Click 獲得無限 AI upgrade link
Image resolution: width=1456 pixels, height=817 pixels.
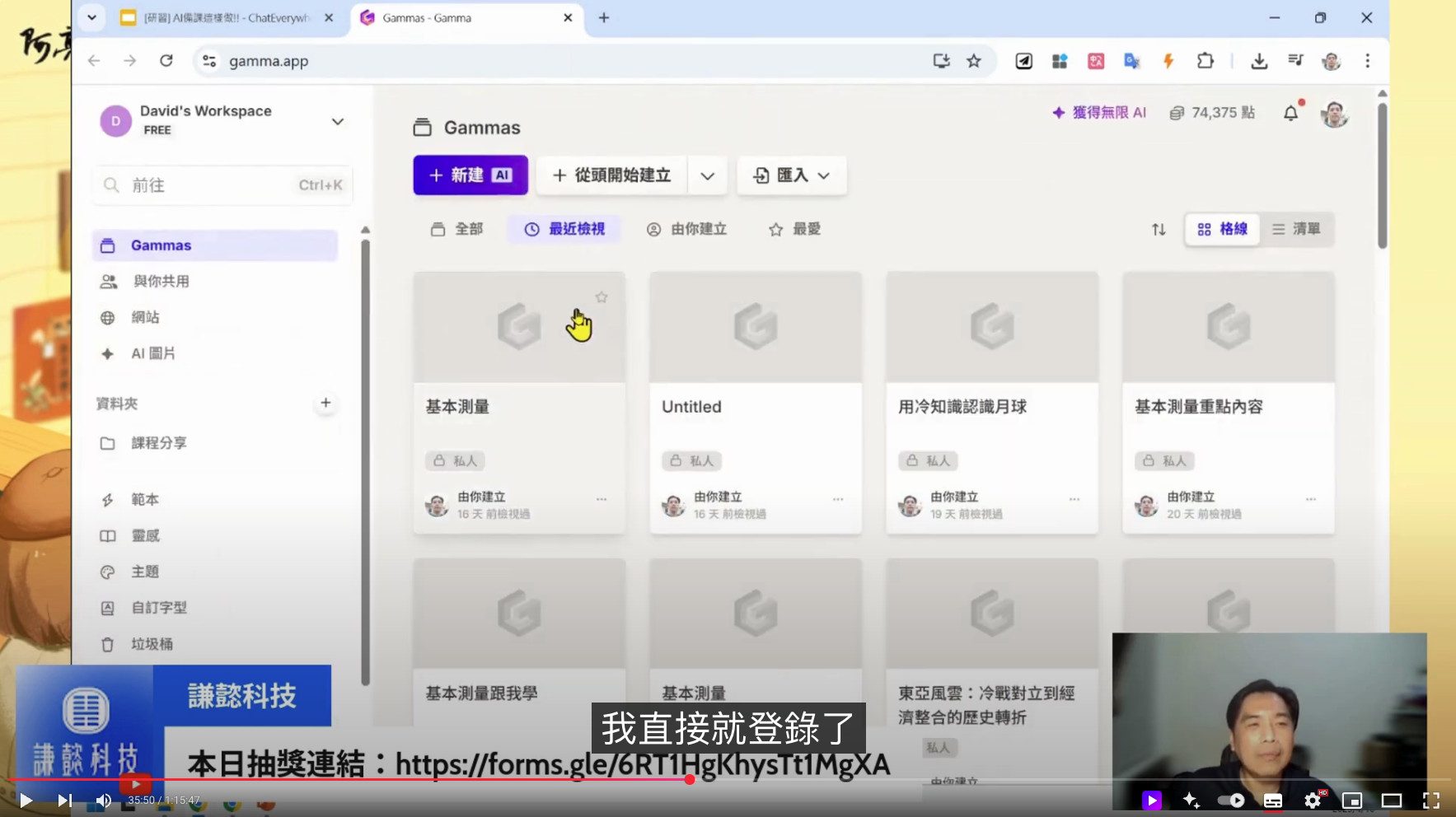point(1099,113)
